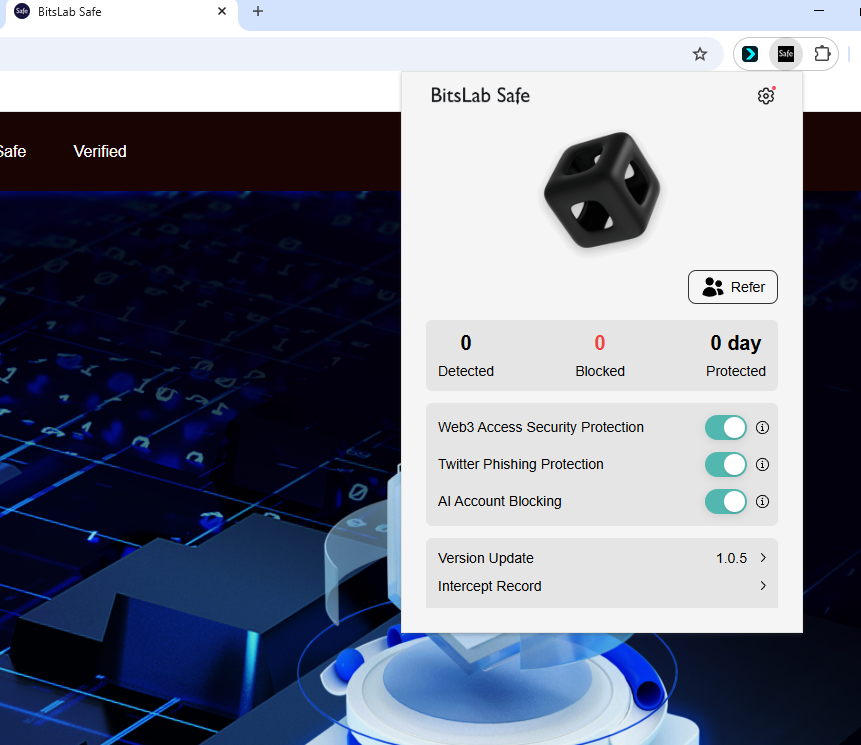Show info for AI Account Blocking

(x=762, y=501)
